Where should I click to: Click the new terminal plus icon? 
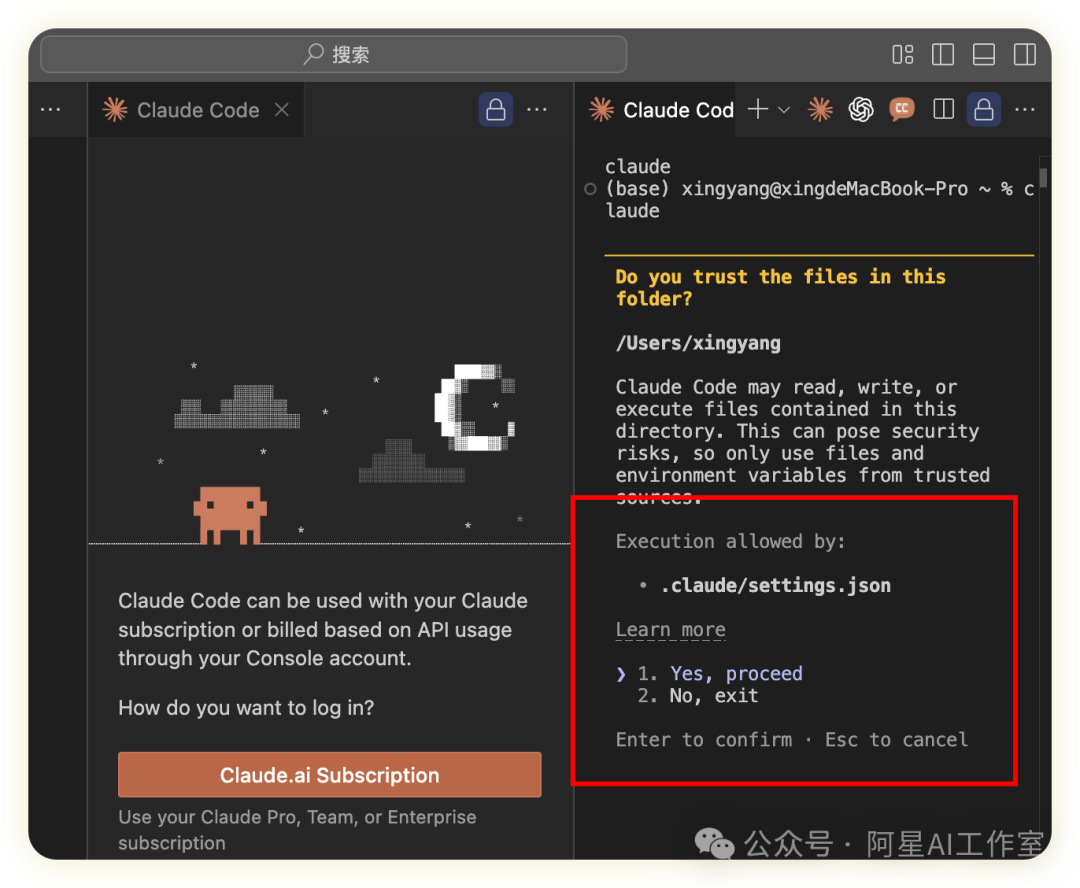[758, 110]
